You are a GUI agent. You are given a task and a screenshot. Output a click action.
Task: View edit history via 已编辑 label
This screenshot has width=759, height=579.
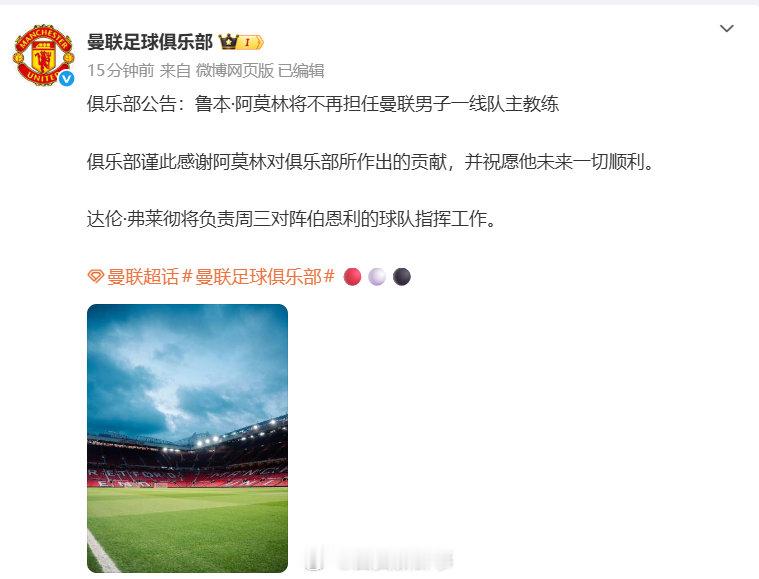pos(301,71)
